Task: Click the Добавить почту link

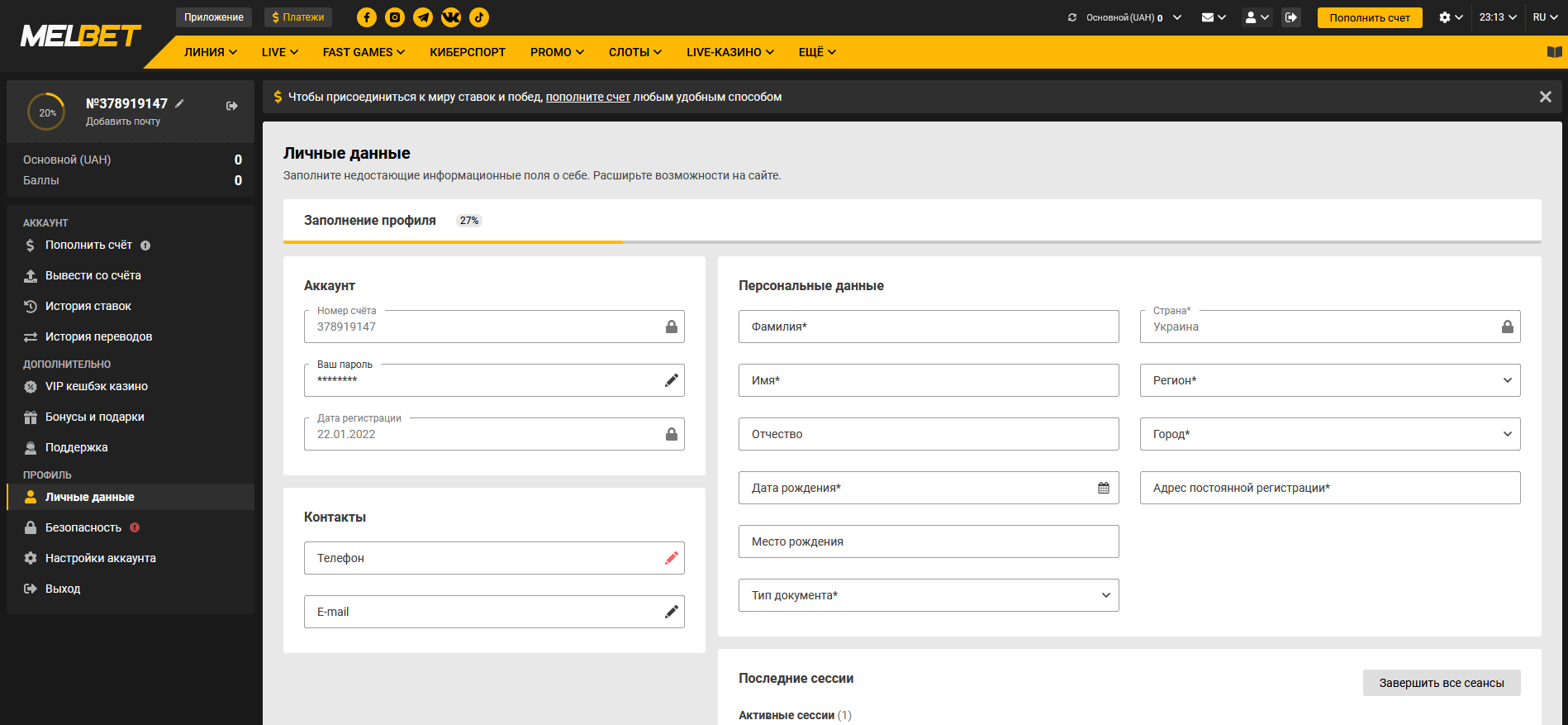Action: click(x=123, y=122)
